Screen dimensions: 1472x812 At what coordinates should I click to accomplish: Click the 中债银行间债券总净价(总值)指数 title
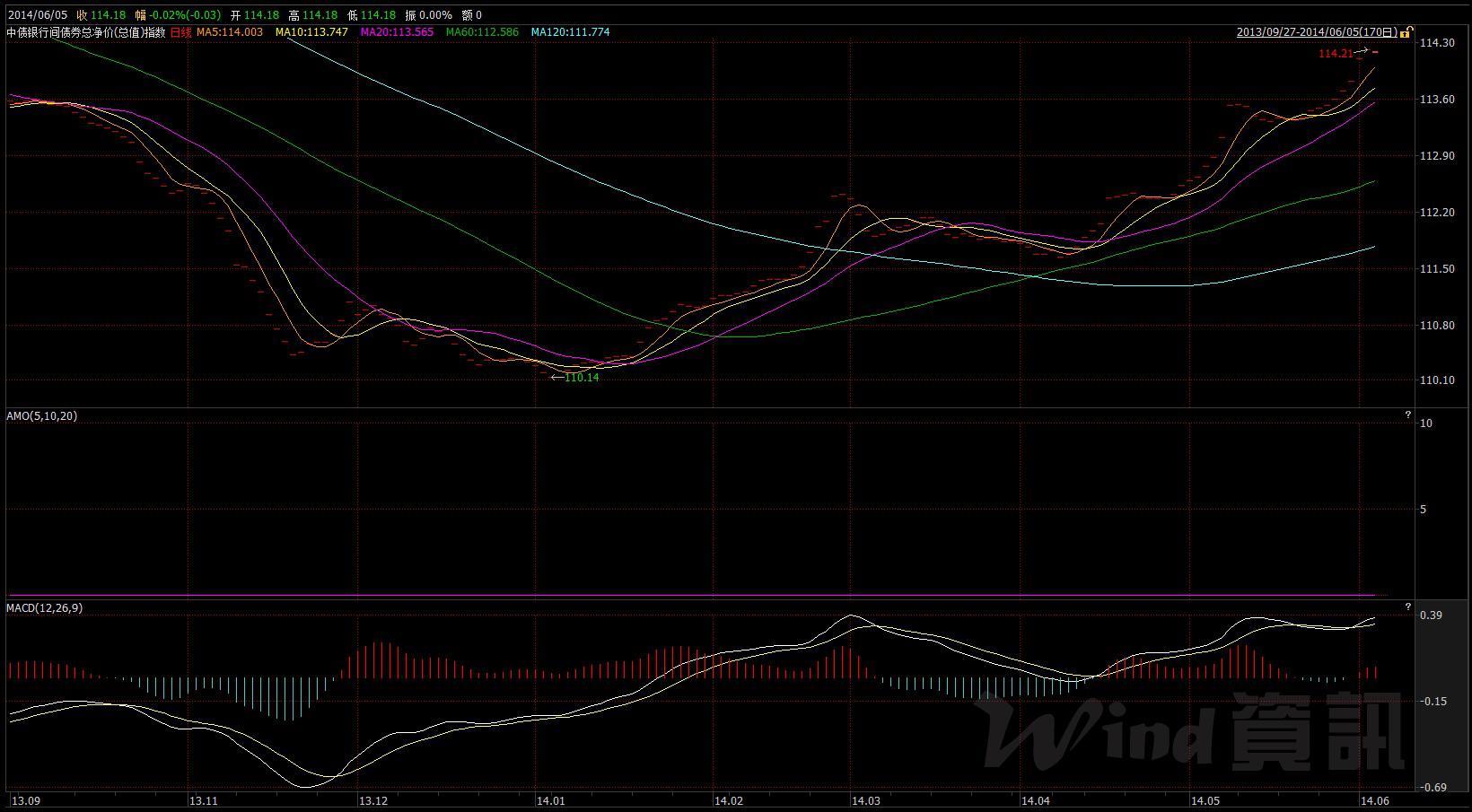pos(86,31)
